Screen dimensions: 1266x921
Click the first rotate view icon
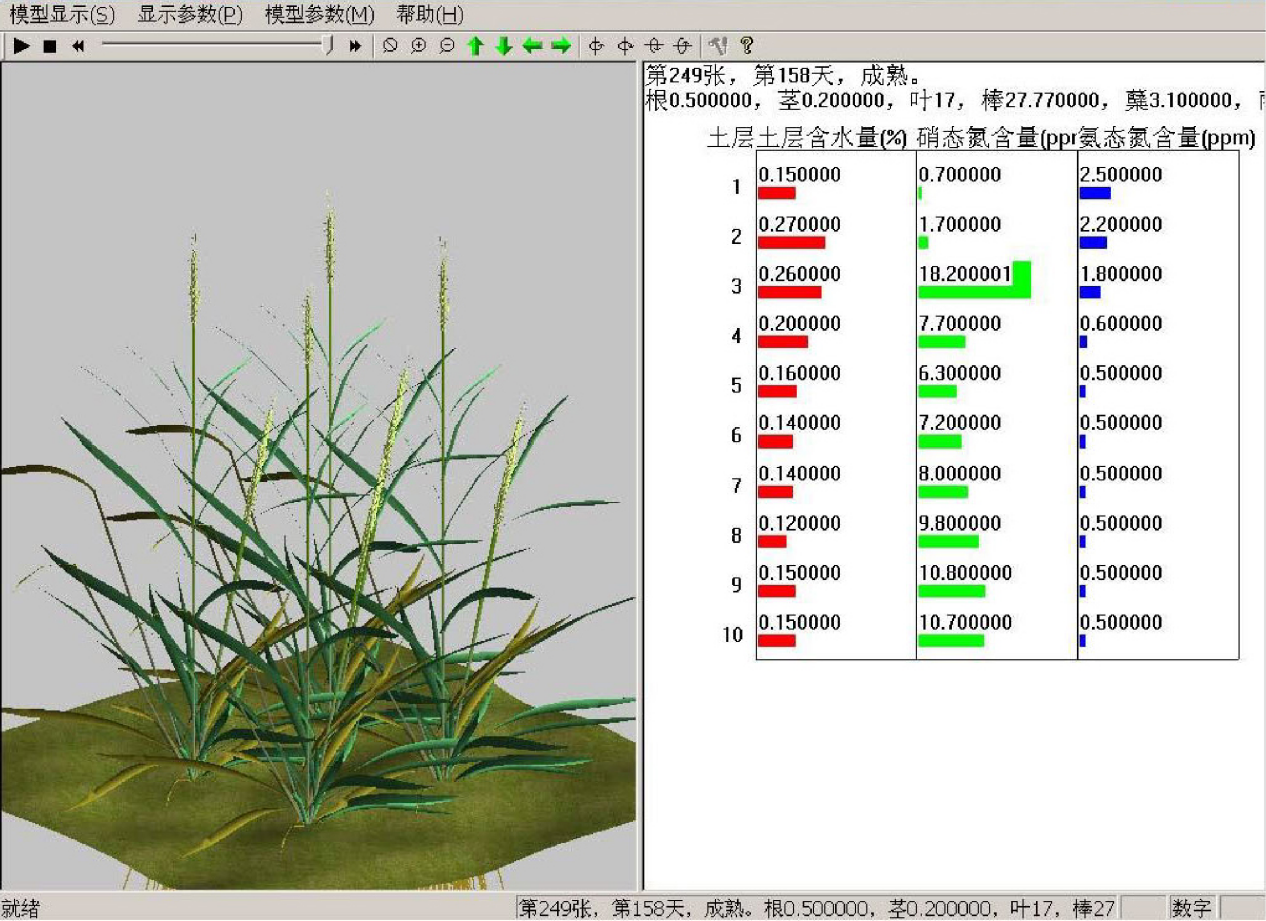point(596,46)
